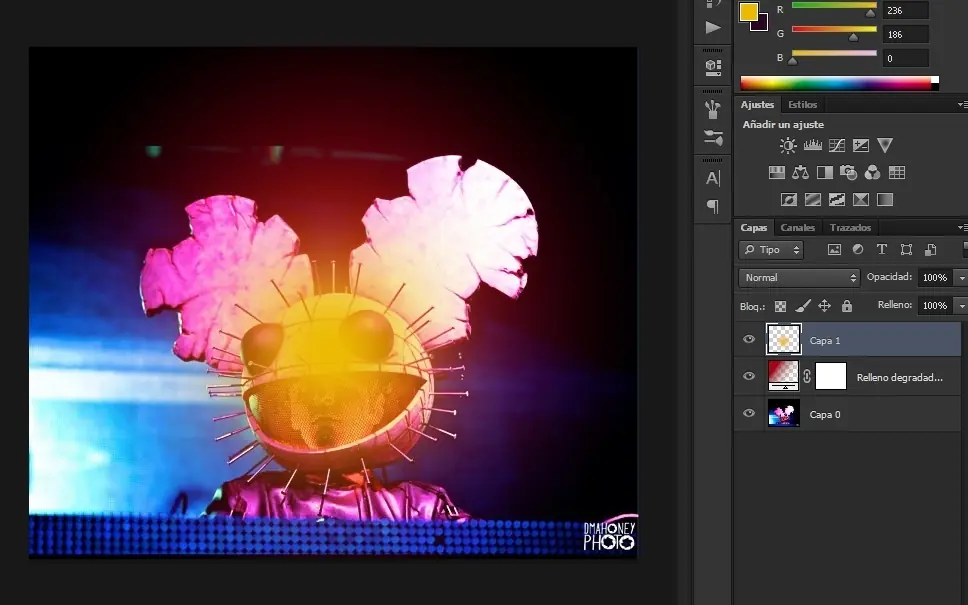
Task: Open the Tipo layer filter dropdown
Action: coord(770,249)
